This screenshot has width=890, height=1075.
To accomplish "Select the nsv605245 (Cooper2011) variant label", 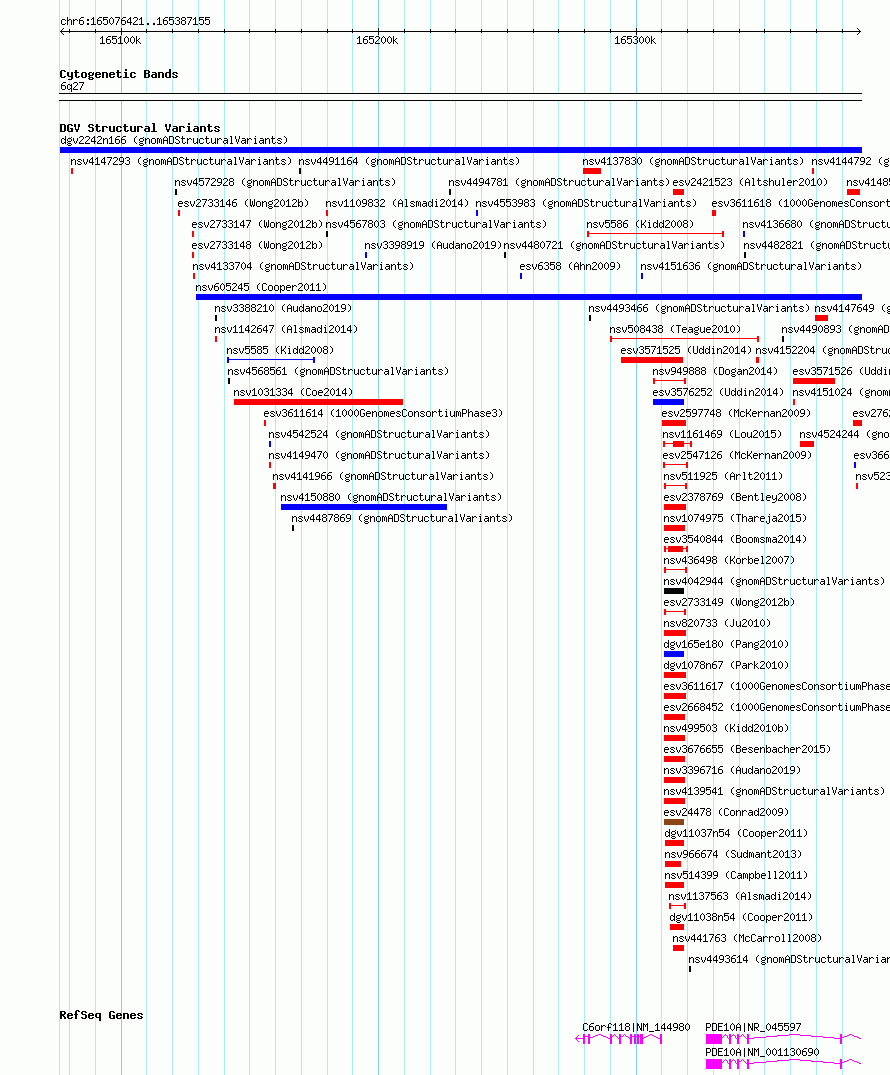I will [261, 287].
